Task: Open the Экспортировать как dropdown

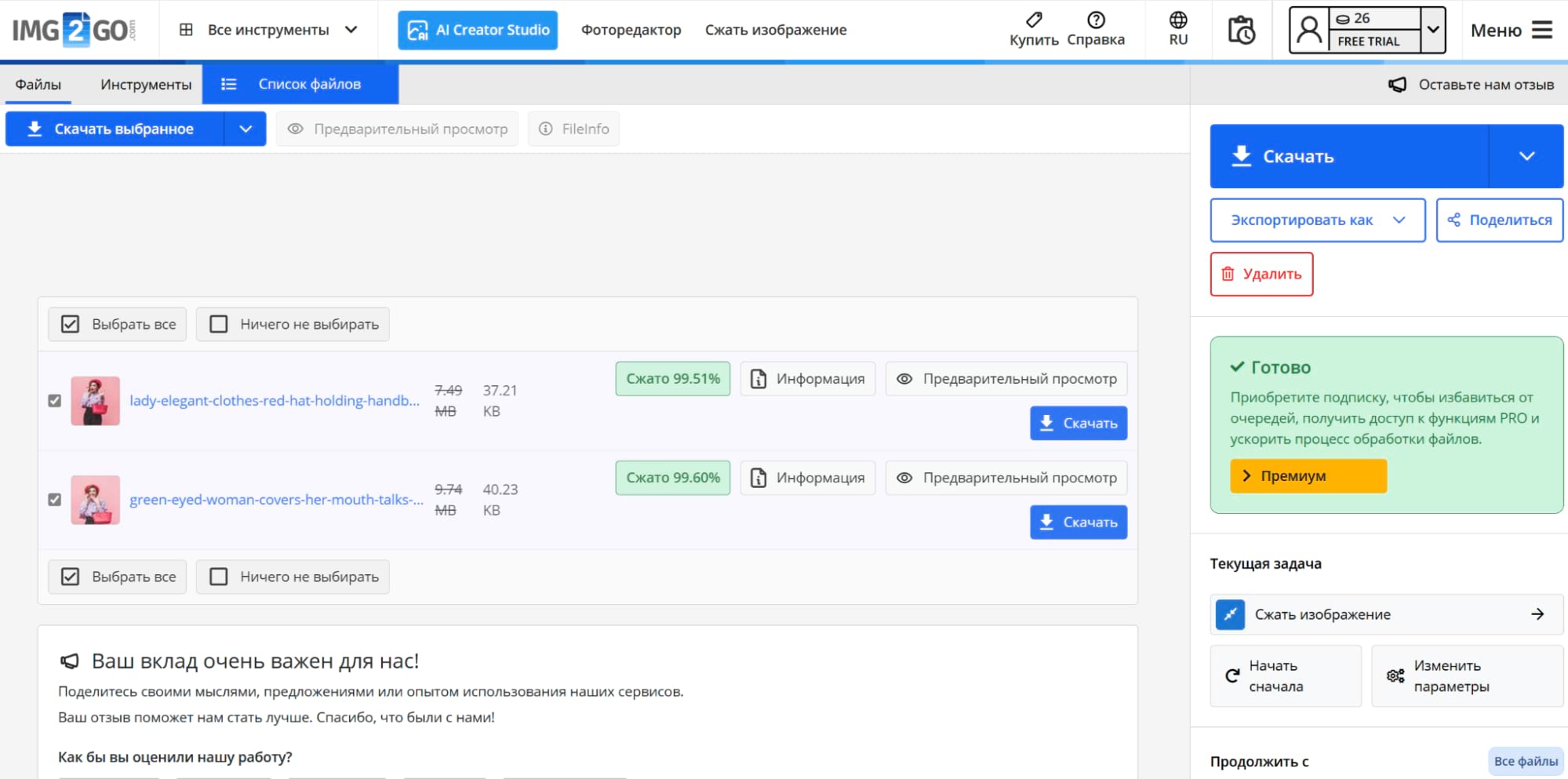Action: 1318,220
